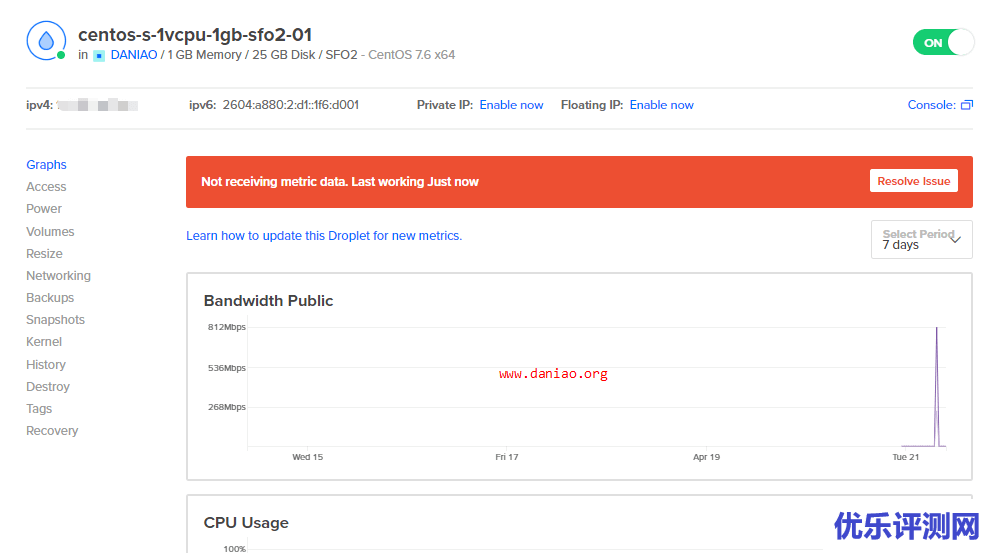Screen dimensions: 993x553
Task: View the droplet History
Action: [x=46, y=365]
